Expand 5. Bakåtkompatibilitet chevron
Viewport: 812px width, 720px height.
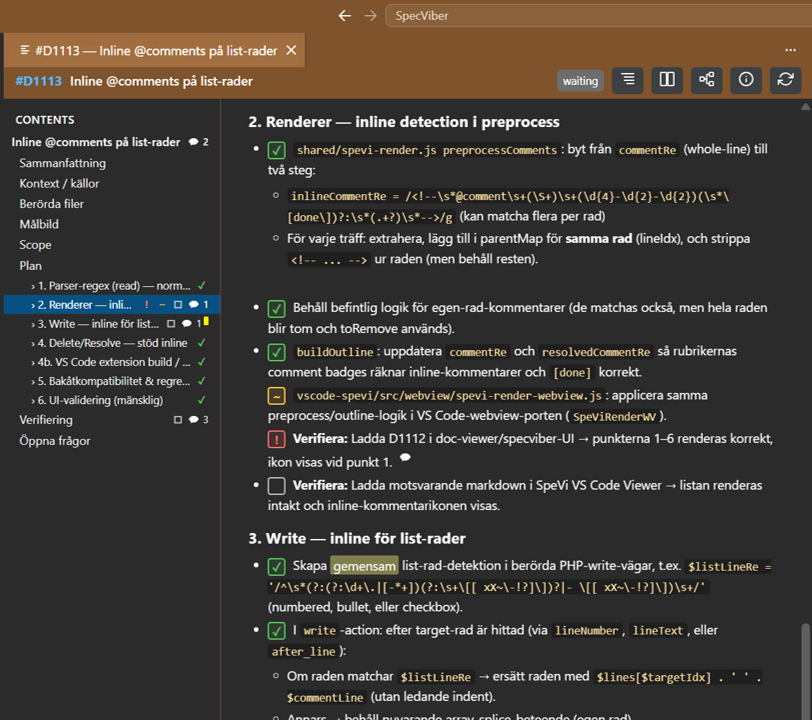coord(33,382)
